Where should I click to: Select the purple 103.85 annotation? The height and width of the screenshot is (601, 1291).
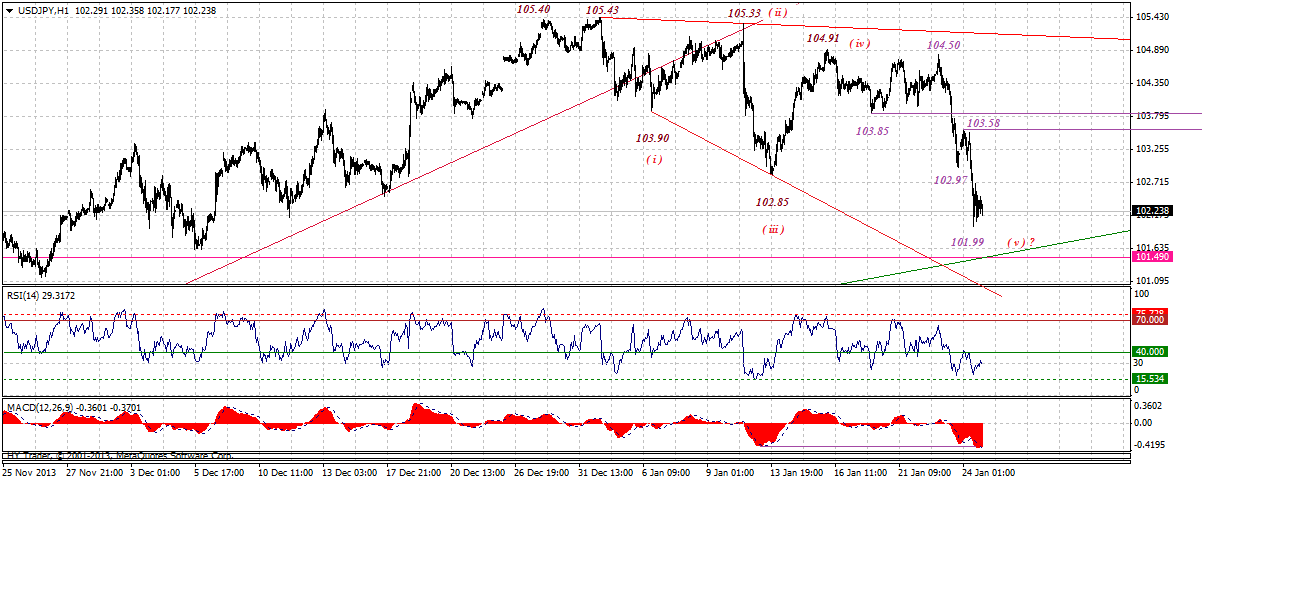coord(872,131)
